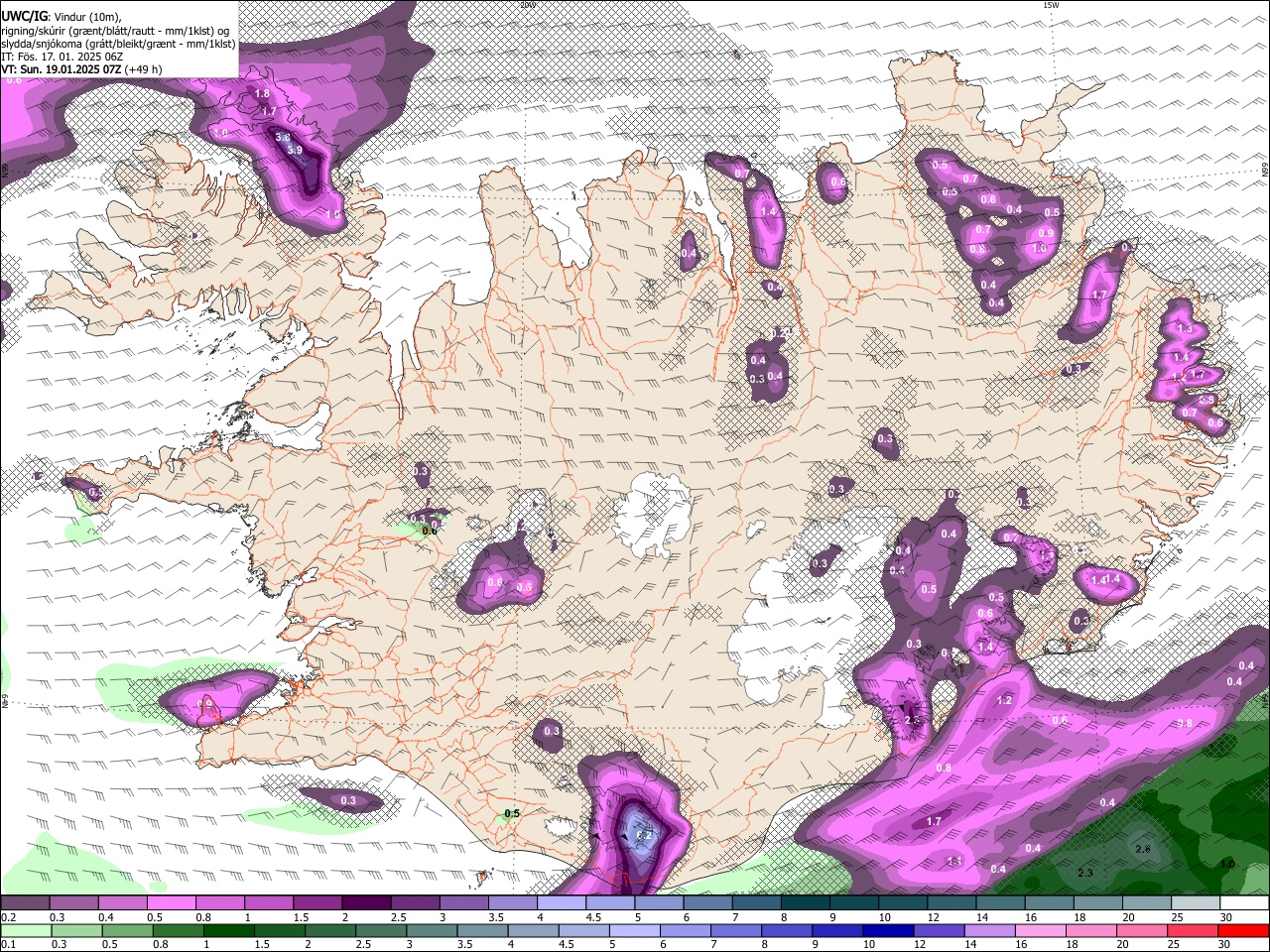Click the '3.9' precipitation value on the map
Screen dimensions: 1270x952
coord(295,151)
